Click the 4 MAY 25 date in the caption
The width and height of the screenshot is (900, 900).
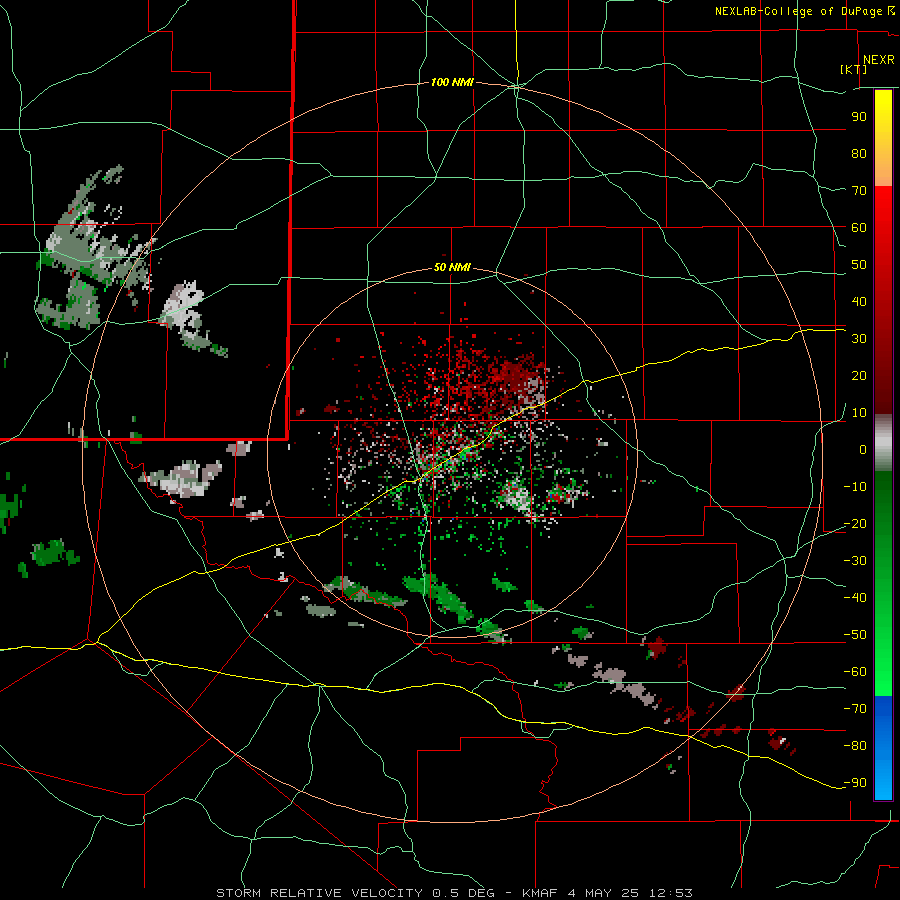(x=603, y=893)
